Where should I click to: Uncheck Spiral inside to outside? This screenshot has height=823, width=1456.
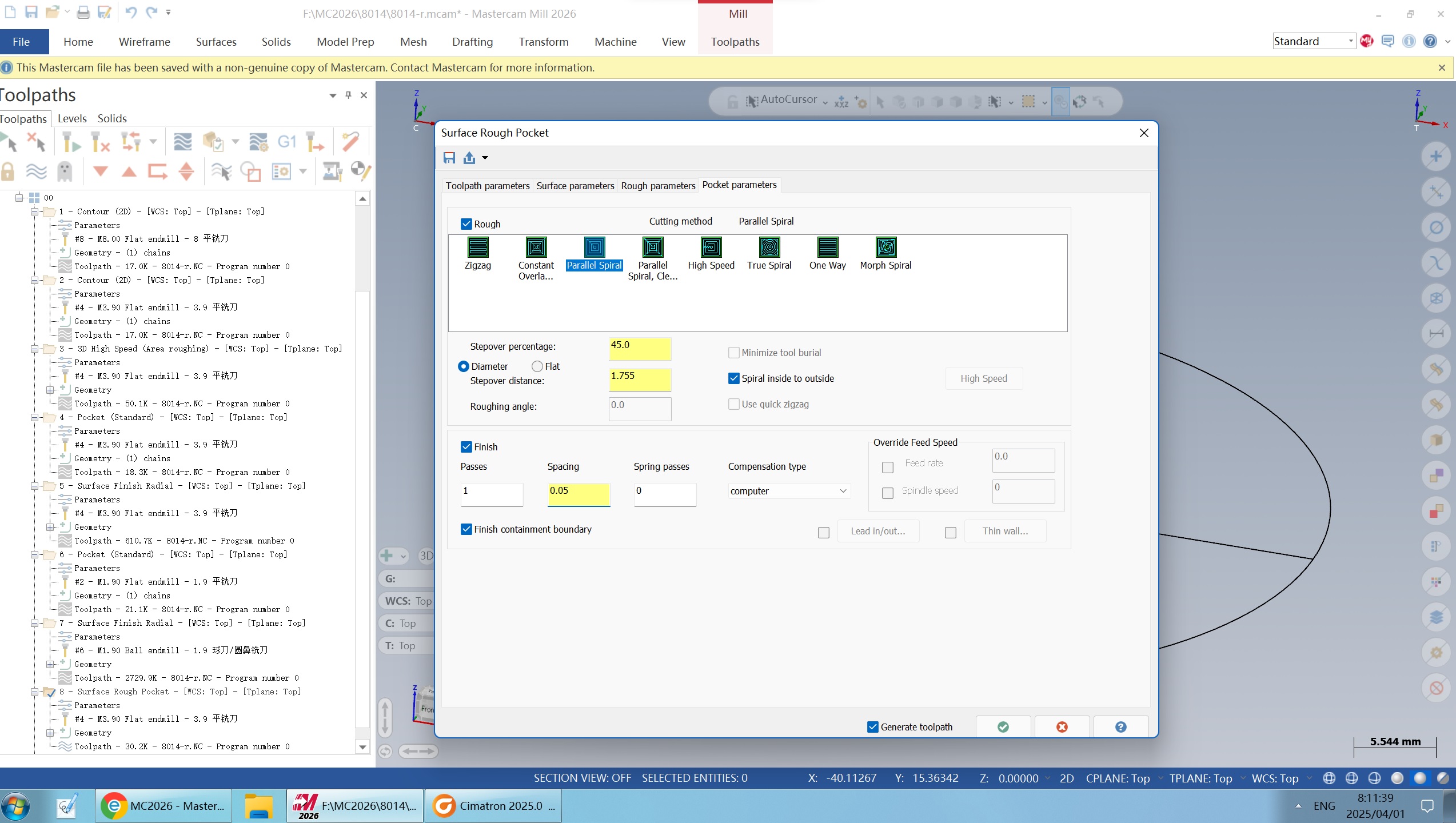tap(734, 378)
